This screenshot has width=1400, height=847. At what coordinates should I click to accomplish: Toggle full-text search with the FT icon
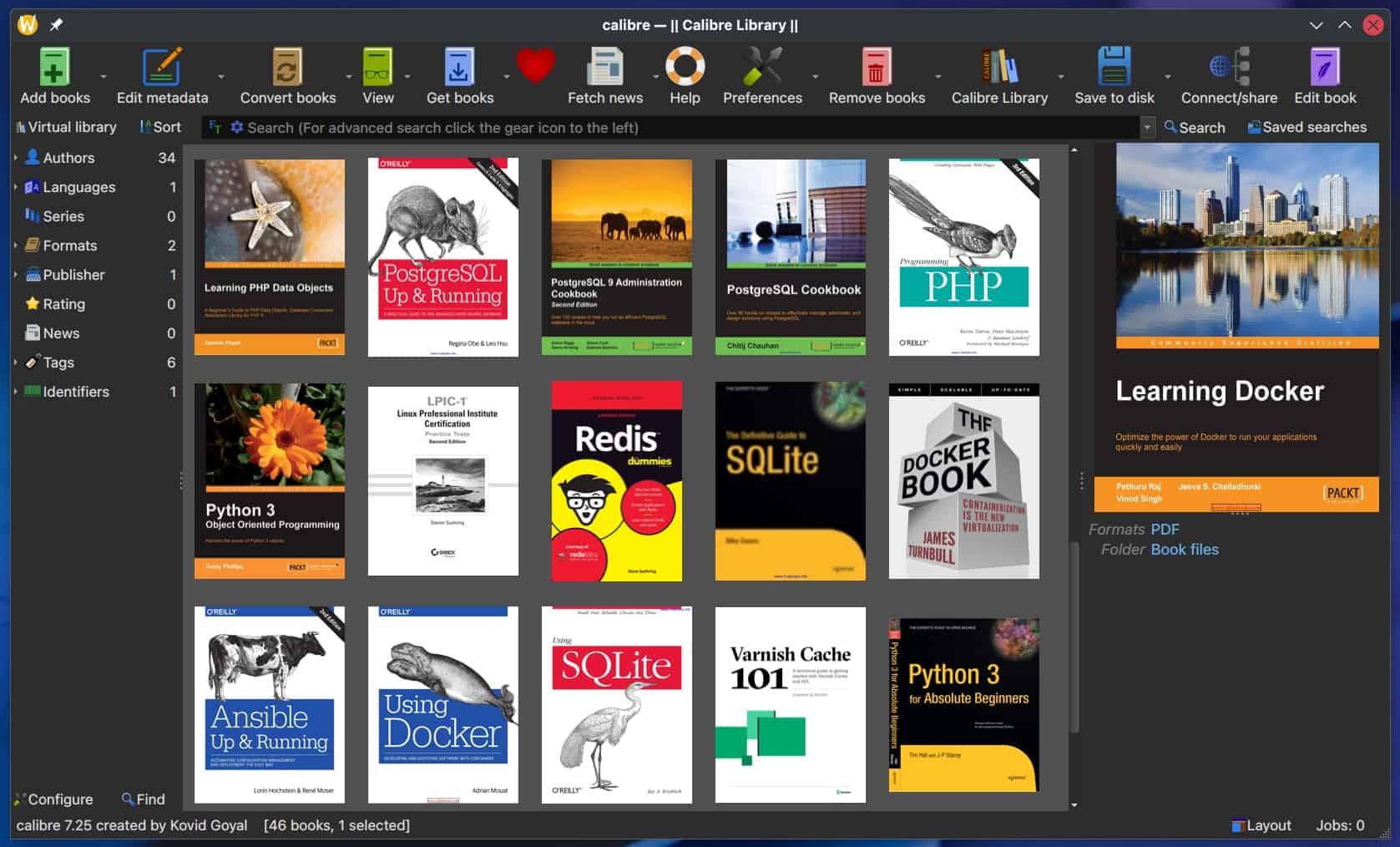pyautogui.click(x=215, y=126)
